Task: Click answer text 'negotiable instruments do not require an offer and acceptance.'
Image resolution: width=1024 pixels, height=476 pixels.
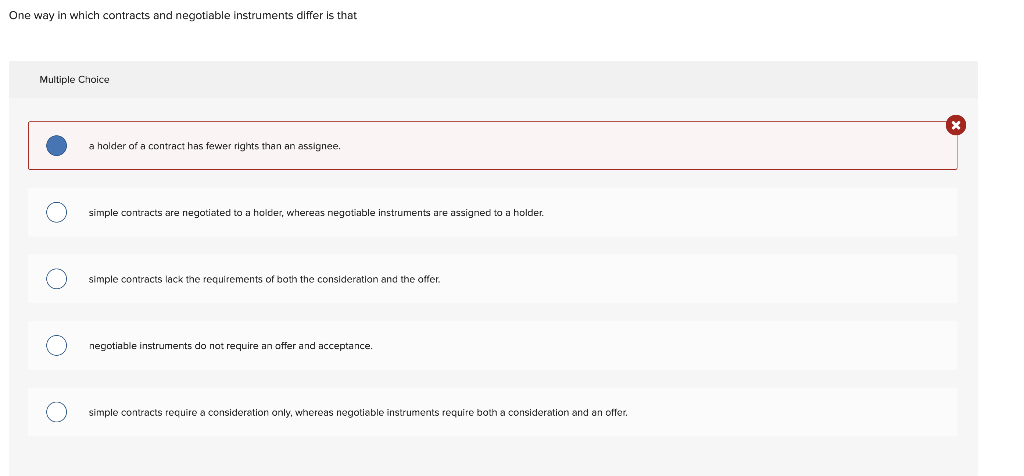Action: (x=231, y=346)
